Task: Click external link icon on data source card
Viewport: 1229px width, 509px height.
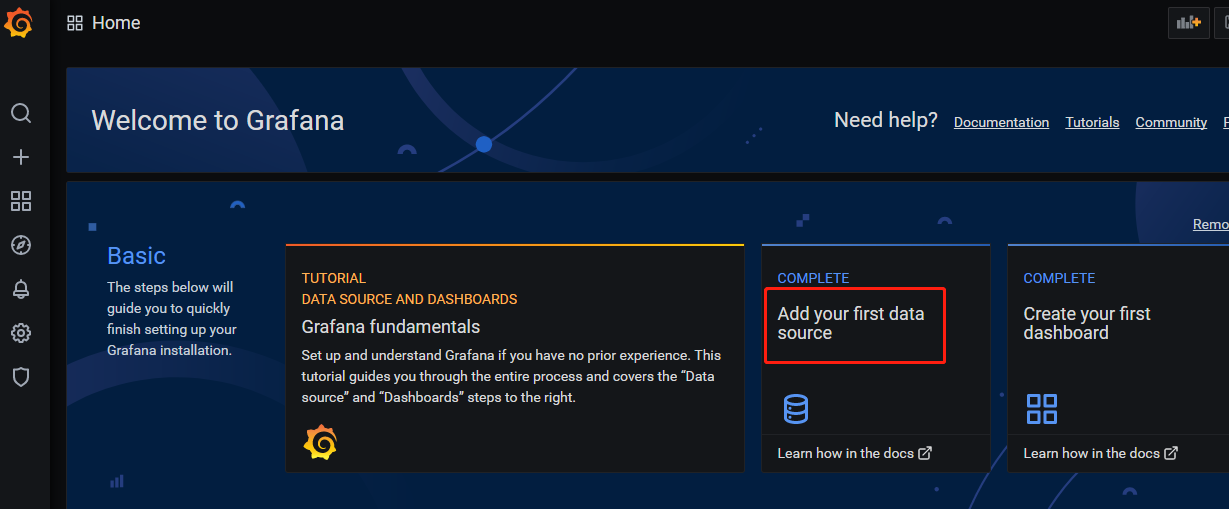Action: pyautogui.click(x=925, y=453)
